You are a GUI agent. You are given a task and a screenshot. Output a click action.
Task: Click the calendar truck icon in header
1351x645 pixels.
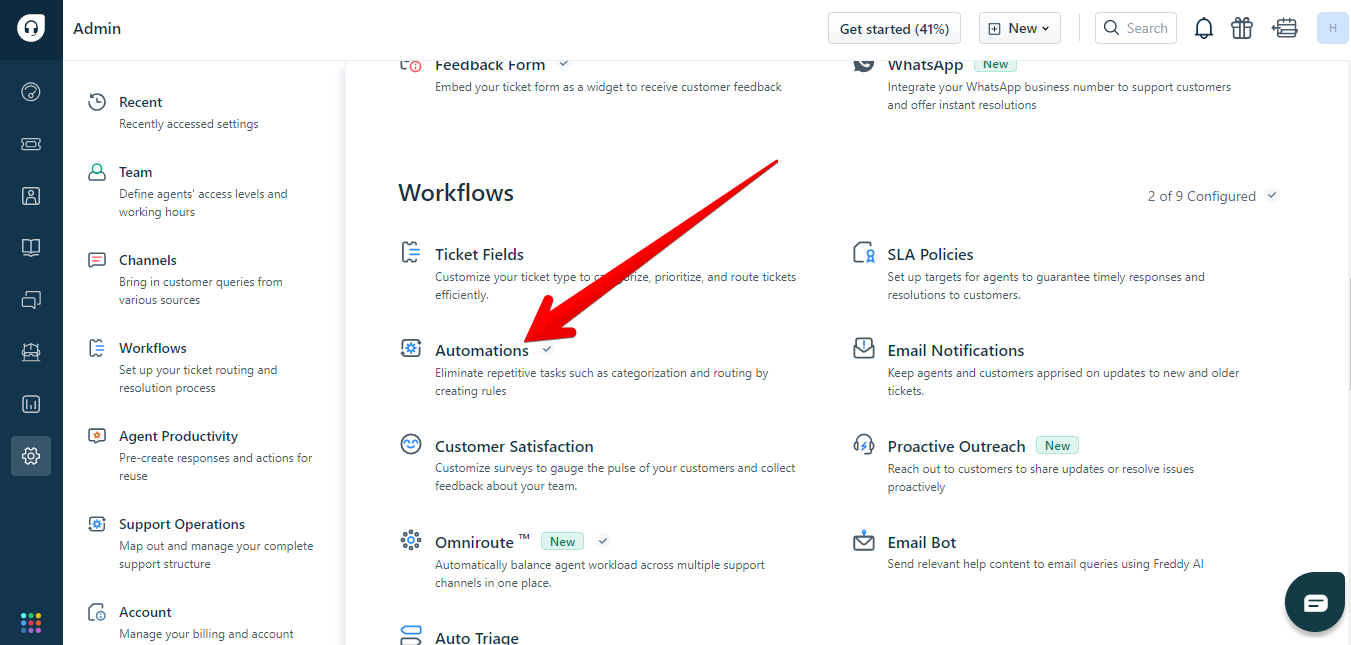[x=1285, y=28]
